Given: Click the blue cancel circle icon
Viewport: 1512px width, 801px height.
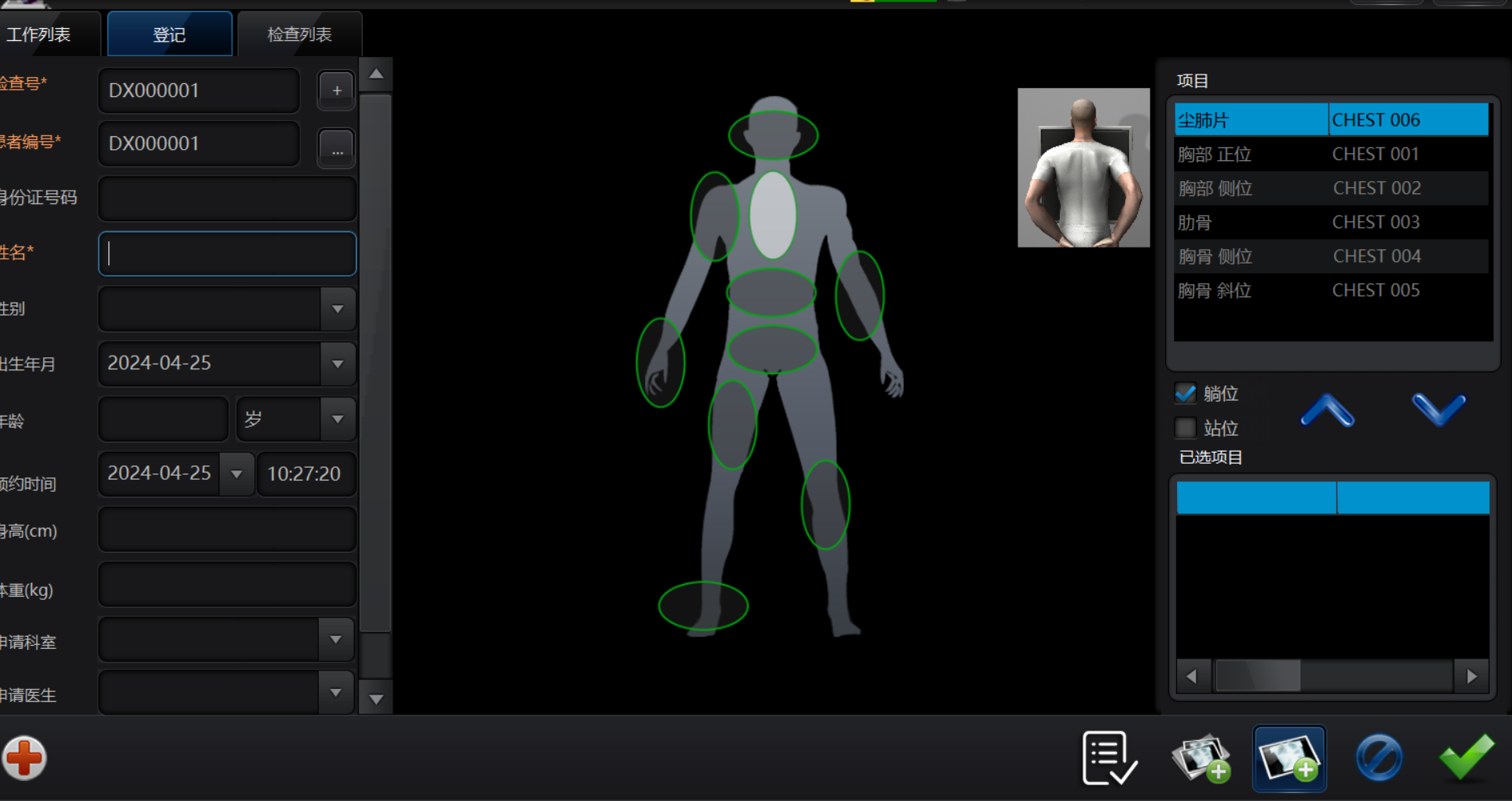Looking at the screenshot, I should (x=1378, y=758).
